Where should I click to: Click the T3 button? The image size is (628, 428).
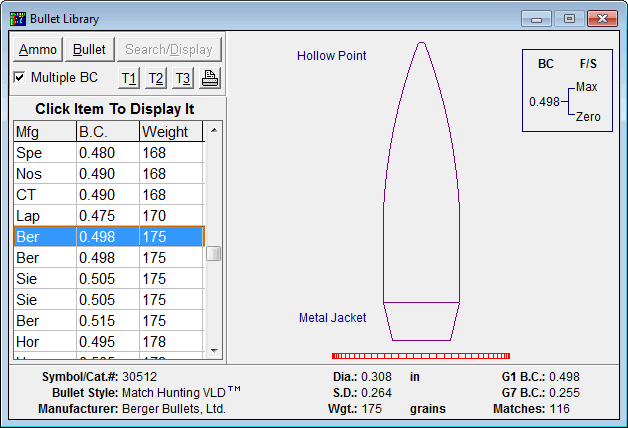tap(183, 78)
